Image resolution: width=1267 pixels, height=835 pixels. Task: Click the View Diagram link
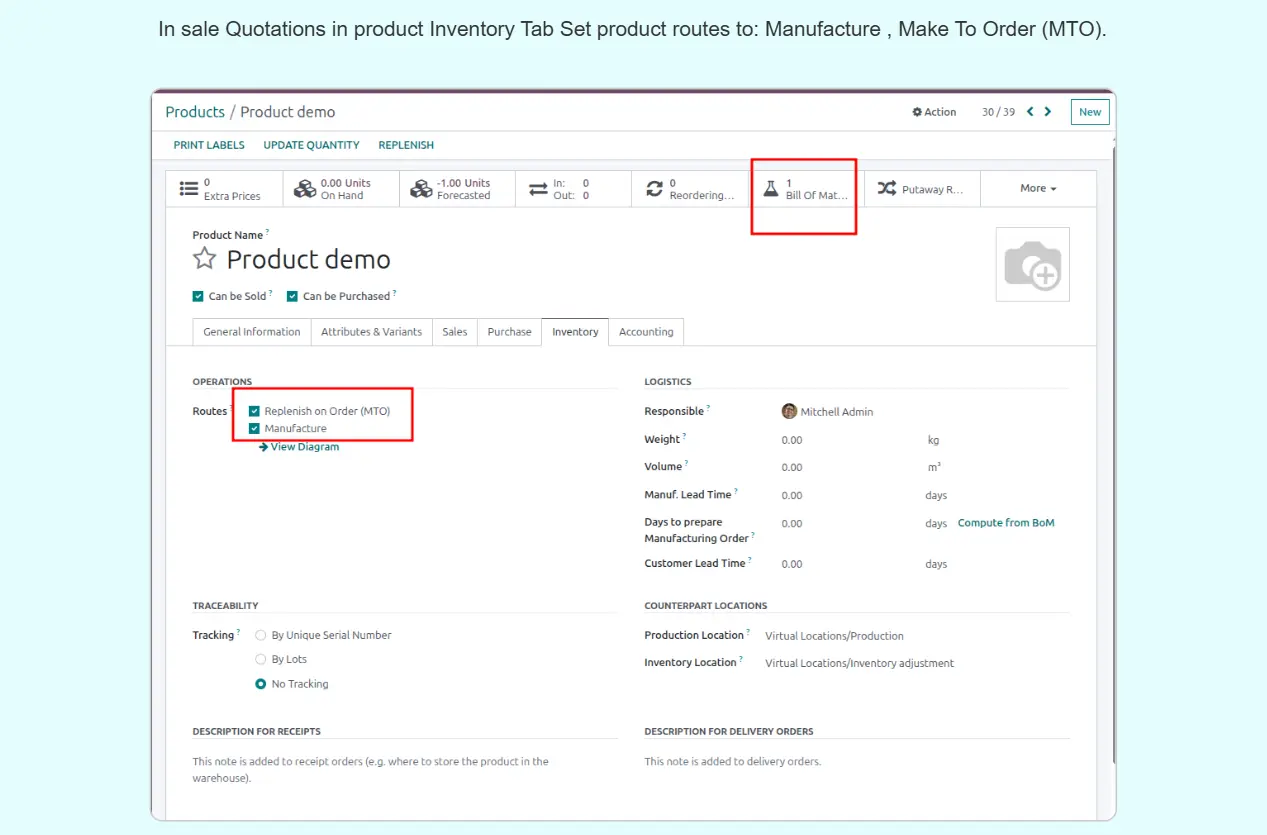(x=304, y=447)
